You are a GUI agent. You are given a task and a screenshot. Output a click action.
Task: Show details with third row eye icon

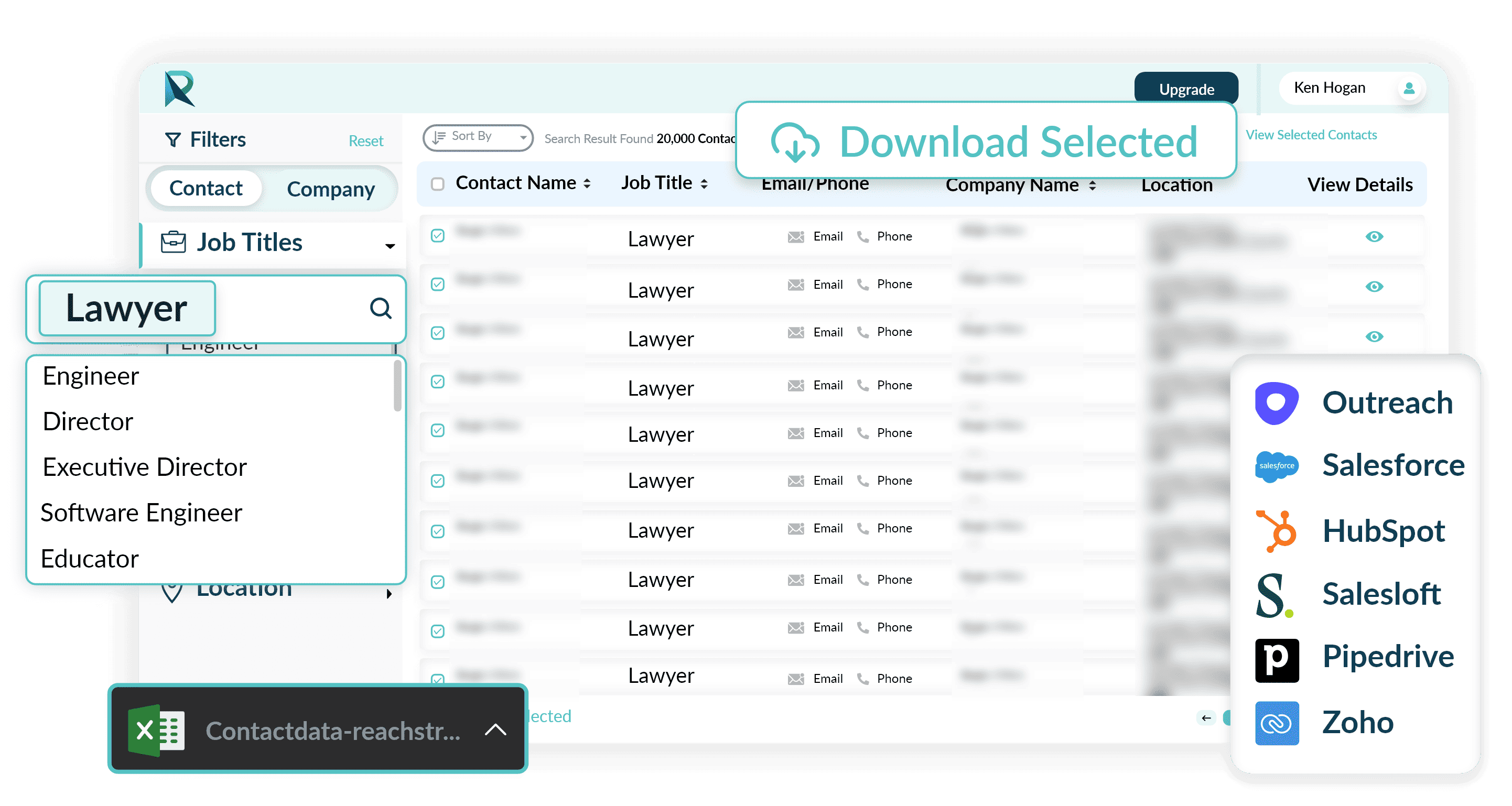point(1374,336)
